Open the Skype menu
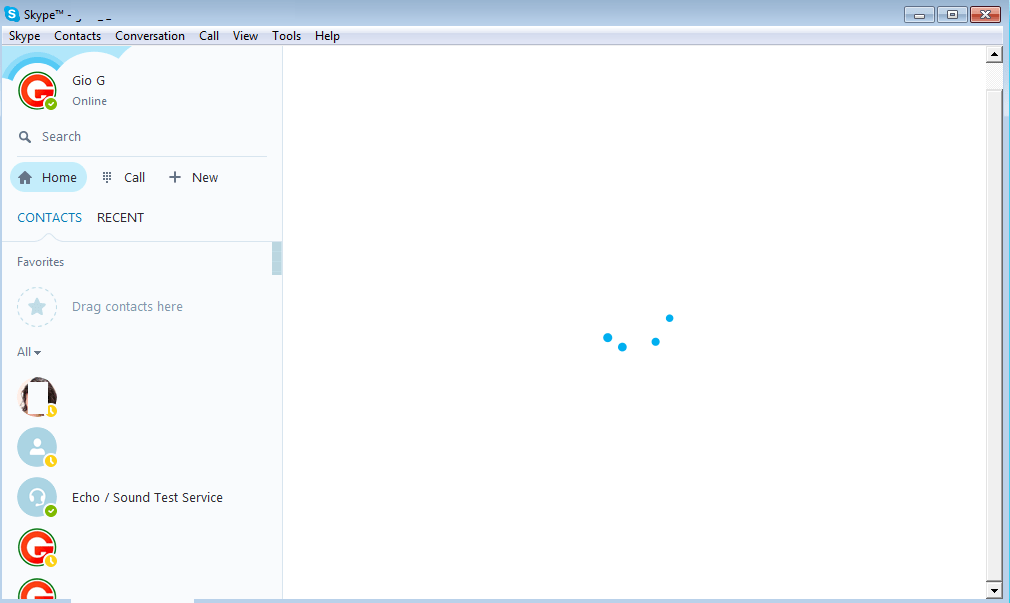 coord(24,36)
